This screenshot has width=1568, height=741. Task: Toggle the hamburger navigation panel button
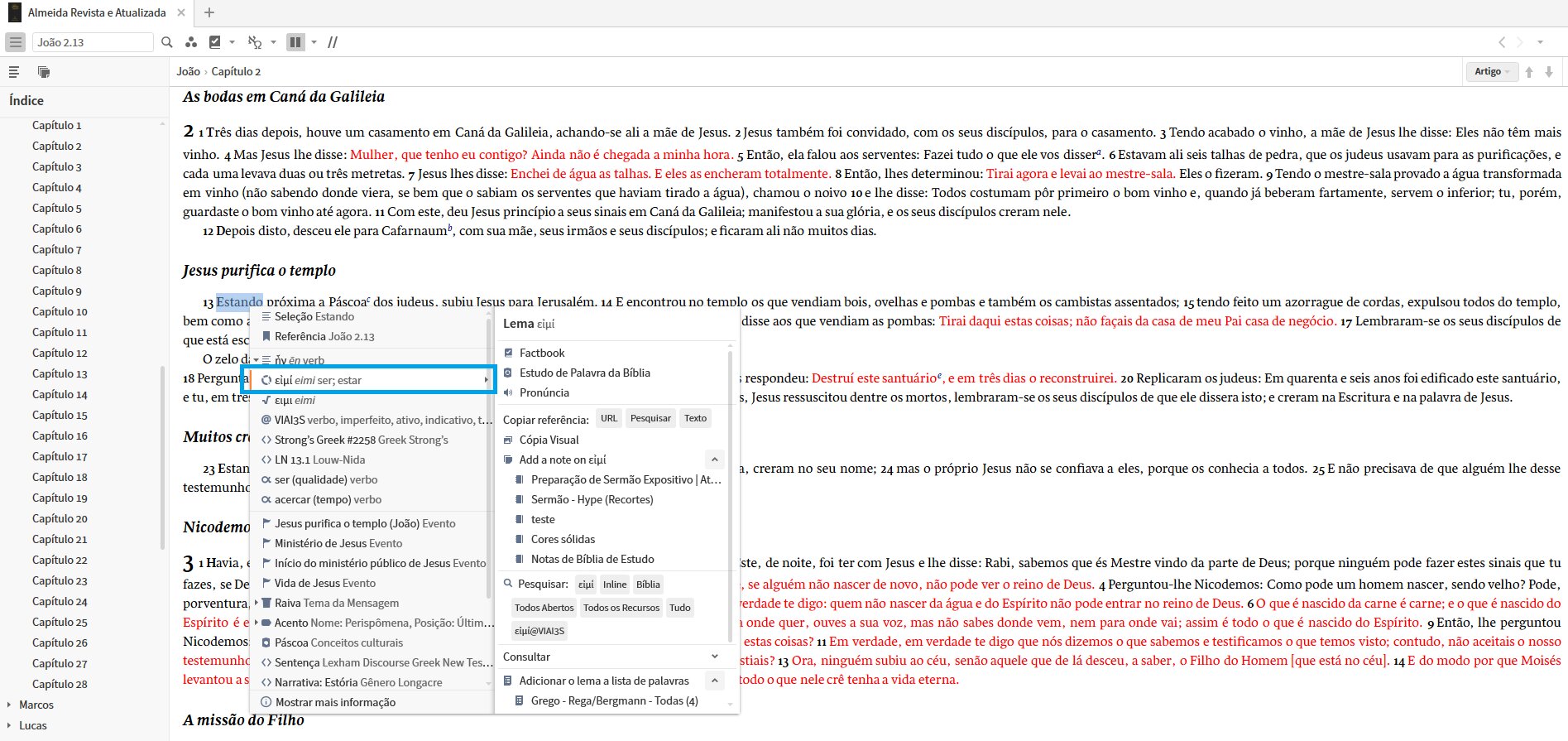16,42
